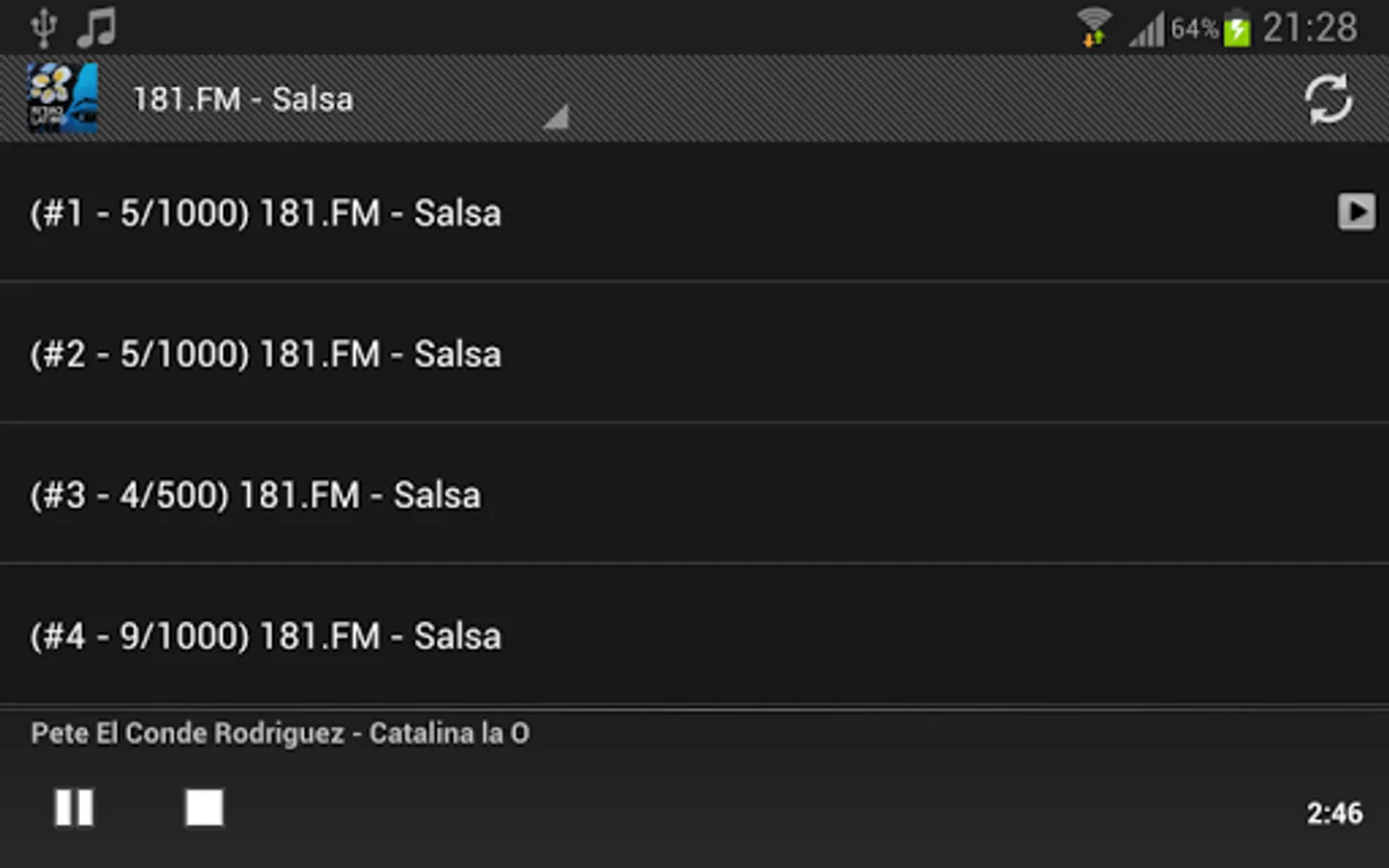Select stream #1 - 5/1000 181.FM Salsa
The width and height of the screenshot is (1389, 868).
(x=694, y=212)
